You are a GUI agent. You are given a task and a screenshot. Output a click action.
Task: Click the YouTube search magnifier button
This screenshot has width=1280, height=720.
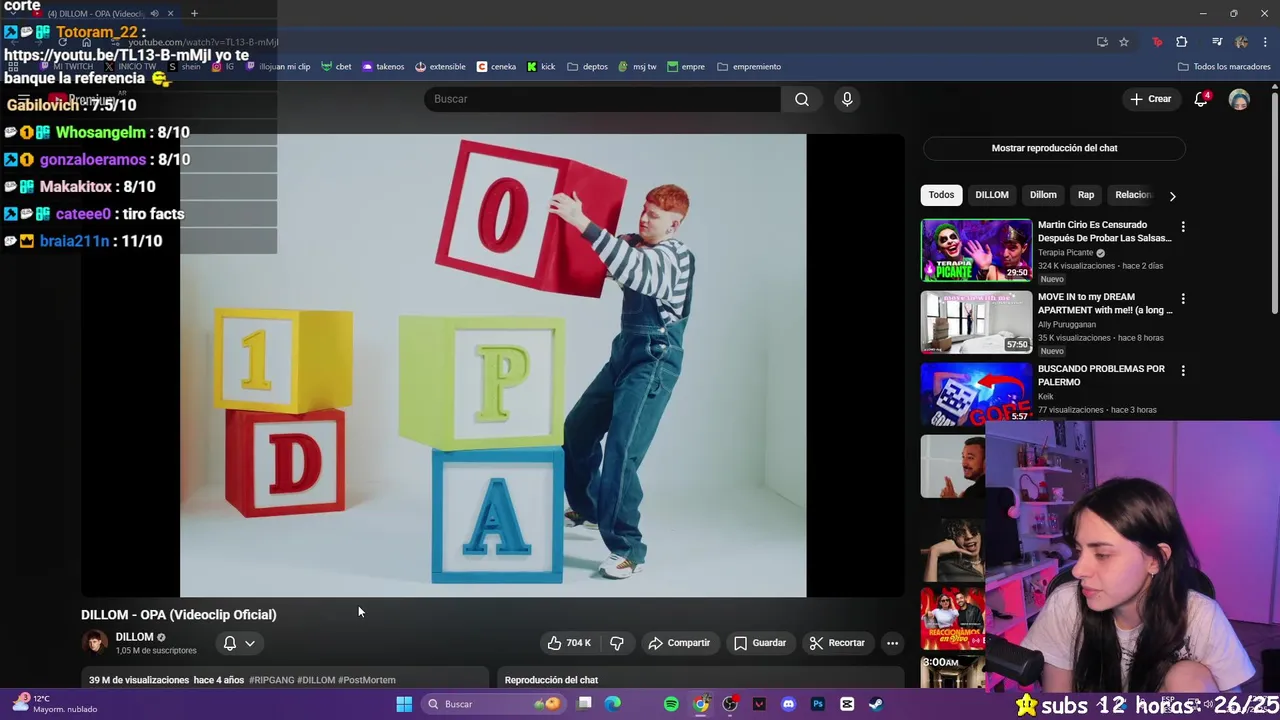coord(801,99)
